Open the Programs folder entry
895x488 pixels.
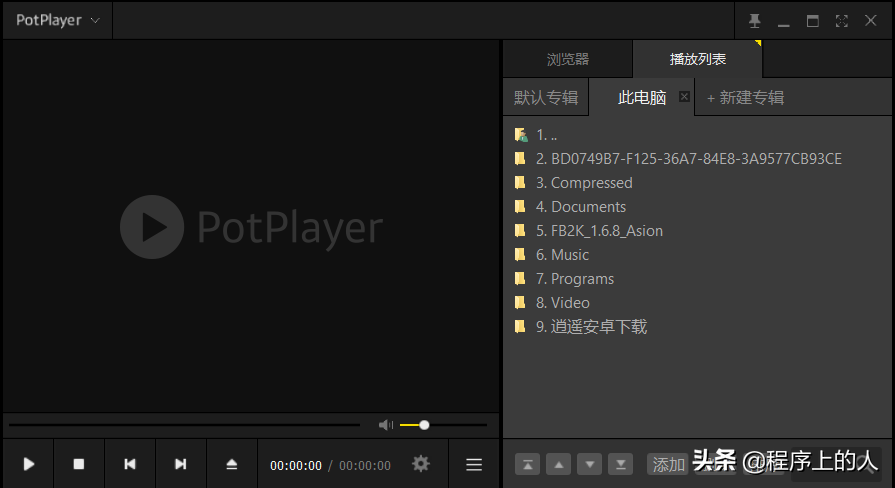pos(696,279)
